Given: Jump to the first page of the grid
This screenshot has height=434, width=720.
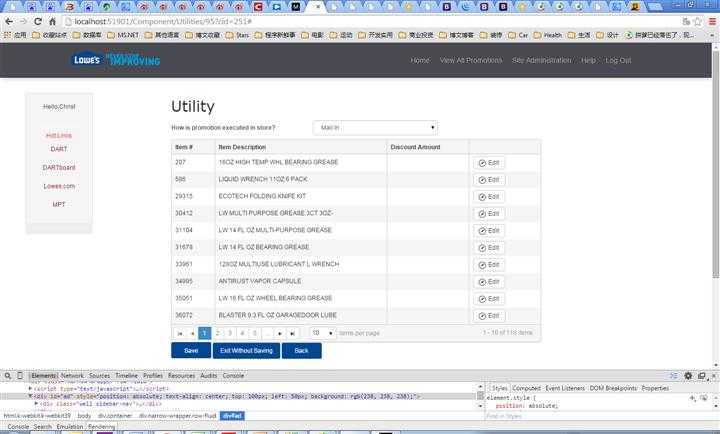Looking at the screenshot, I should [x=180, y=333].
